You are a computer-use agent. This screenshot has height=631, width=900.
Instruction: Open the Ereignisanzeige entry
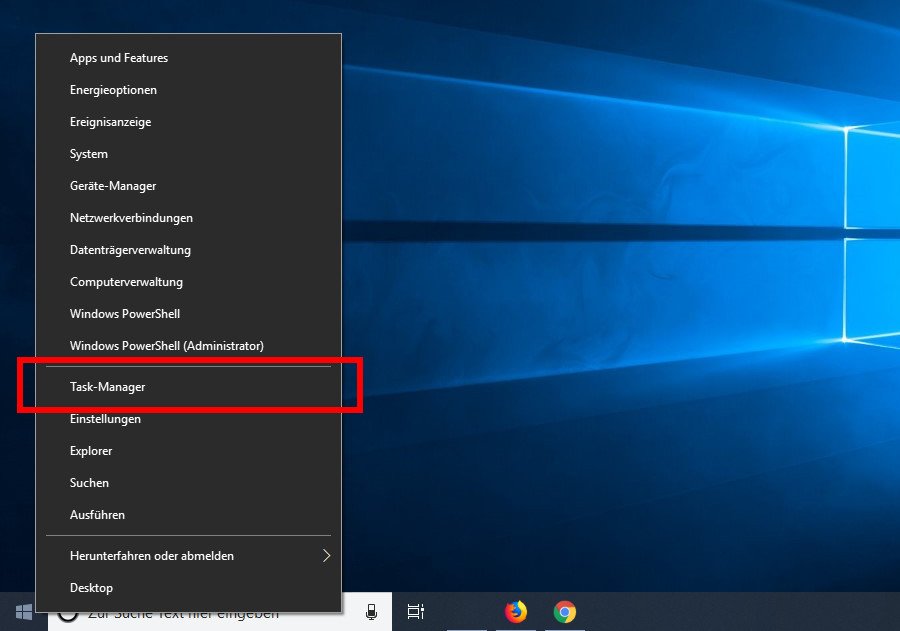pos(110,121)
